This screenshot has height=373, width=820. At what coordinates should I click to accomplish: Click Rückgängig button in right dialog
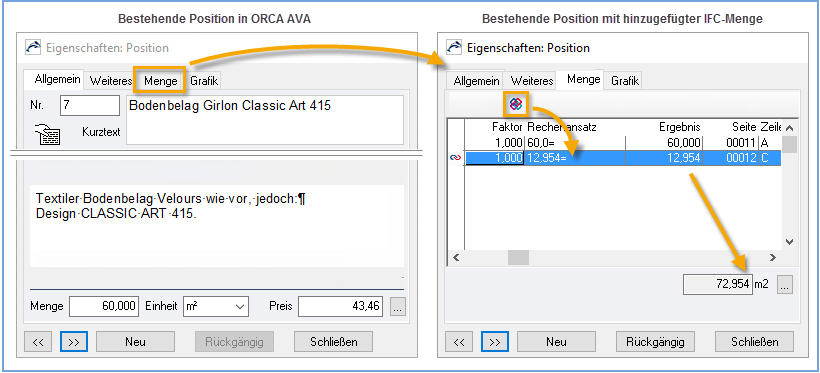coord(655,342)
